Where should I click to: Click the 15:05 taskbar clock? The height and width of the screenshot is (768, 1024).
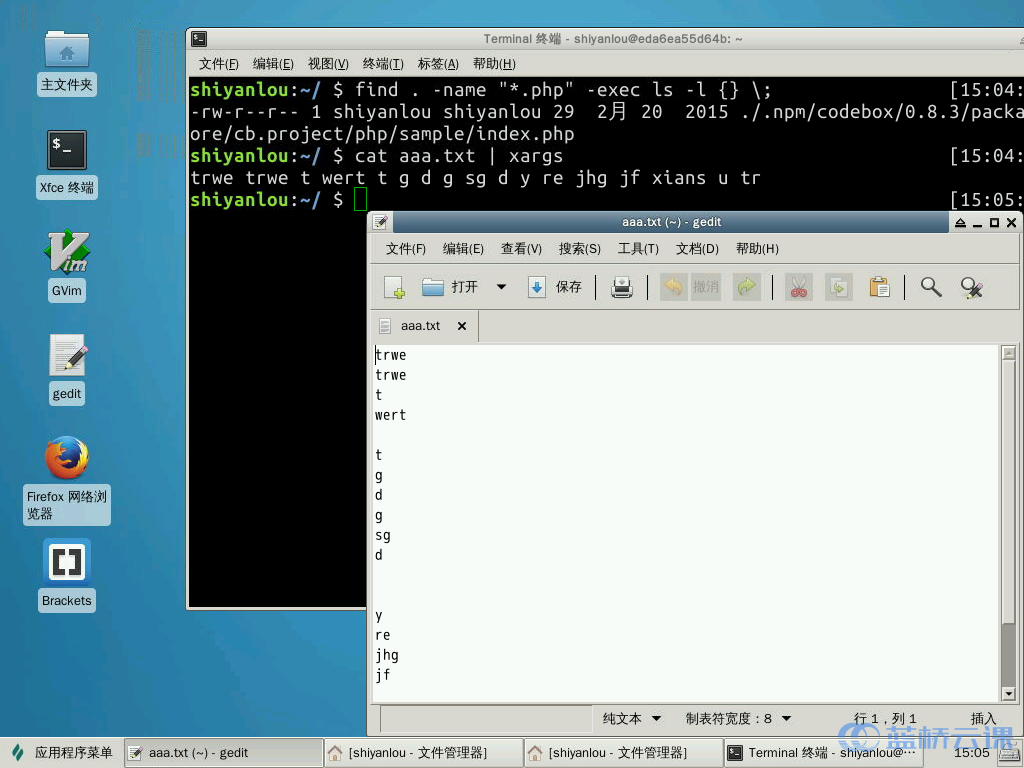[972, 753]
